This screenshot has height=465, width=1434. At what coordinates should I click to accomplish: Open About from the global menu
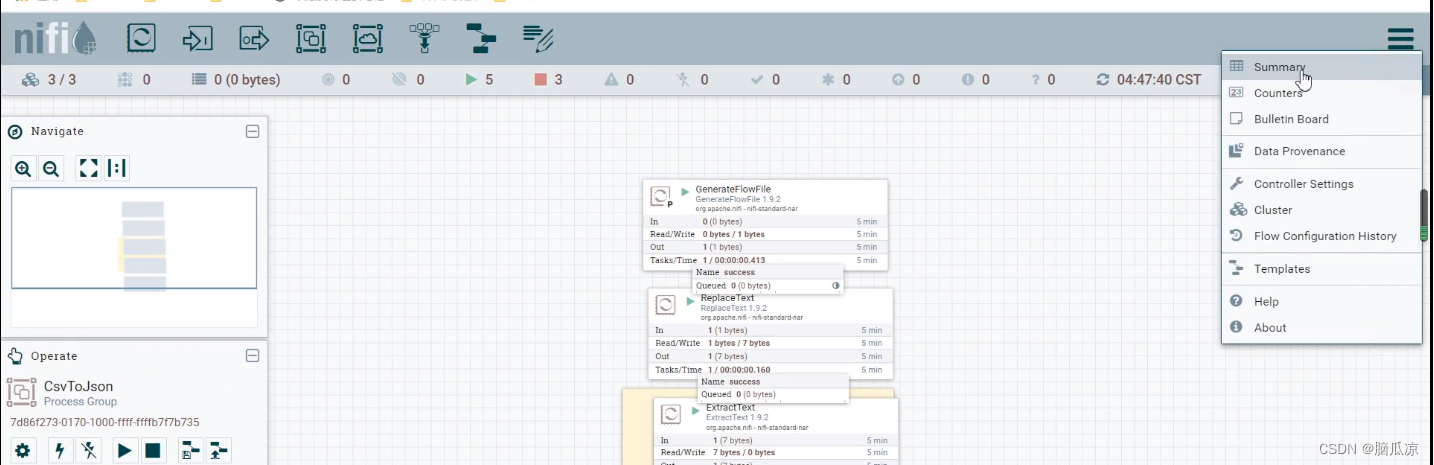tap(1322, 327)
